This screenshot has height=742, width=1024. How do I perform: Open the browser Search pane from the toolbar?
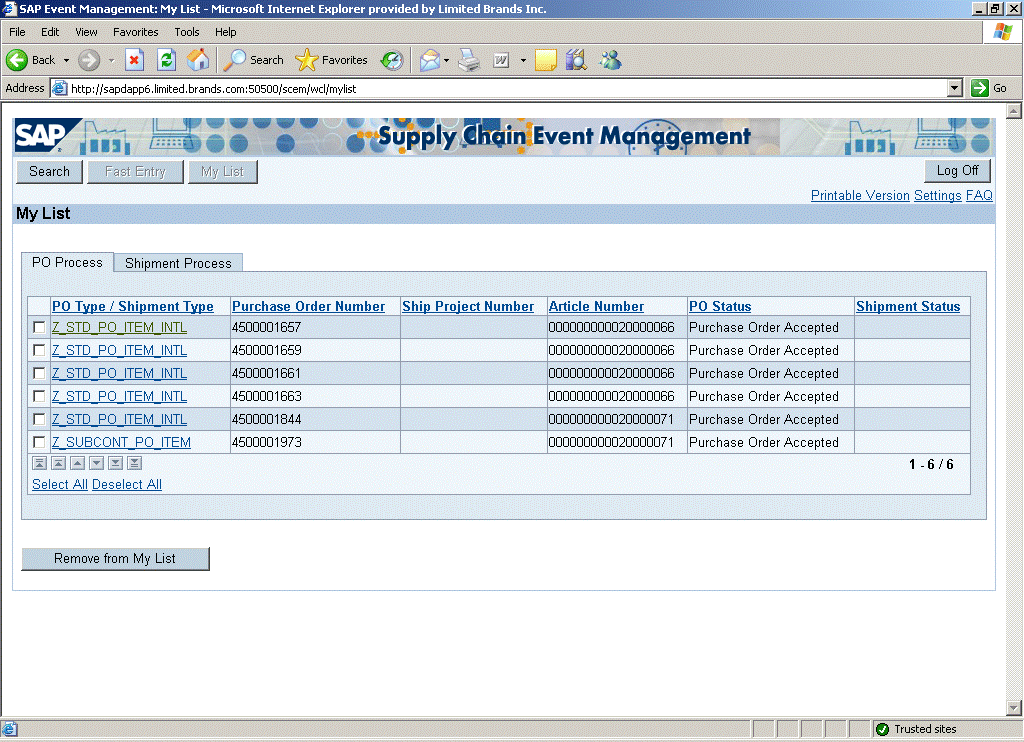(253, 60)
